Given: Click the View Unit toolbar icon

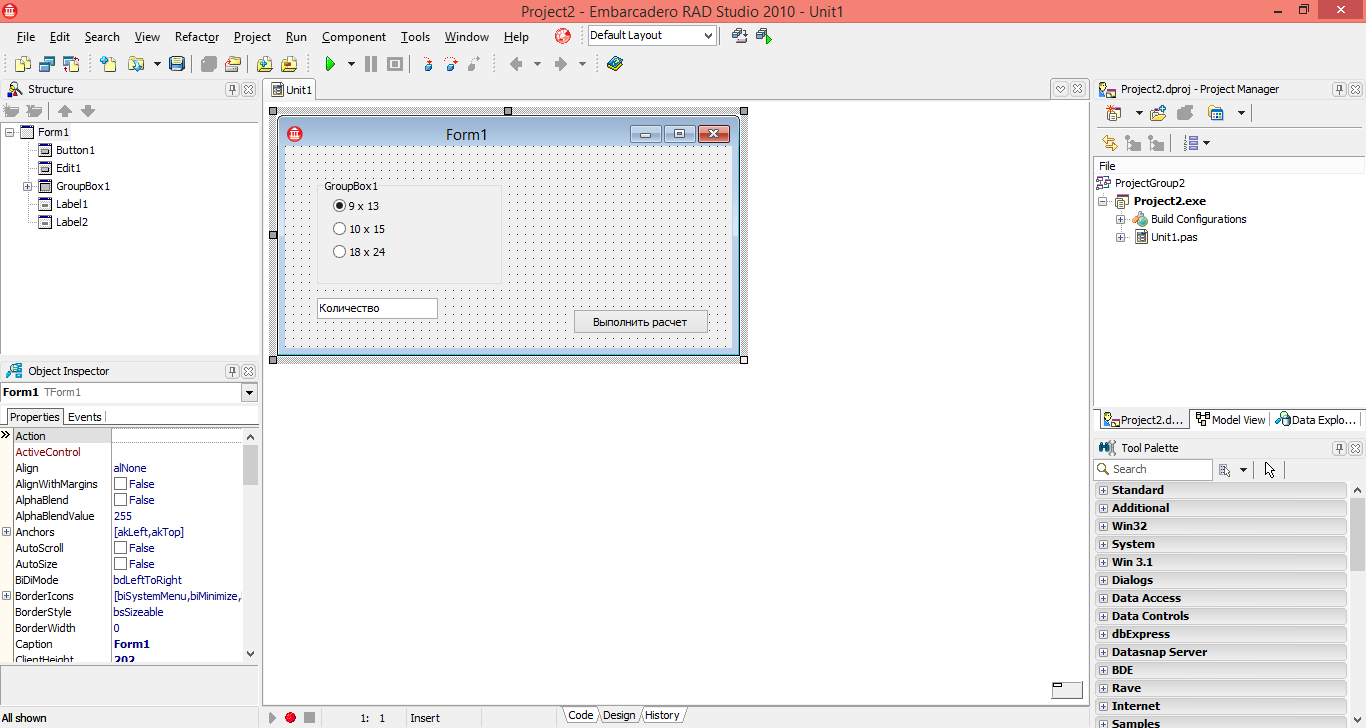Looking at the screenshot, I should pyautogui.click(x=22, y=64).
